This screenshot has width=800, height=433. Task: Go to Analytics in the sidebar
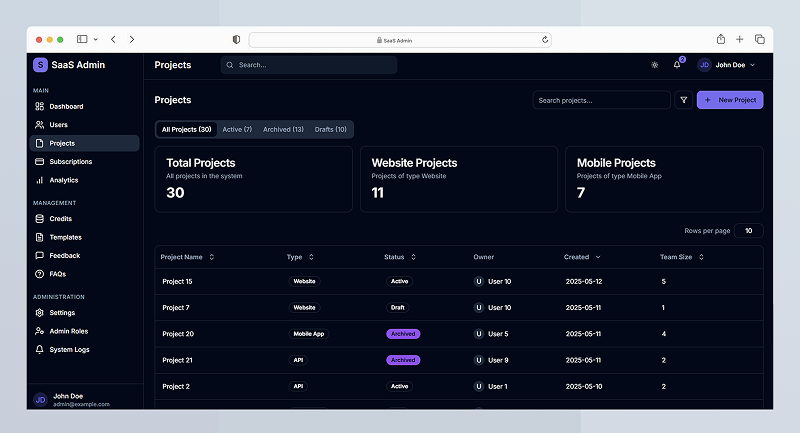[x=63, y=180]
